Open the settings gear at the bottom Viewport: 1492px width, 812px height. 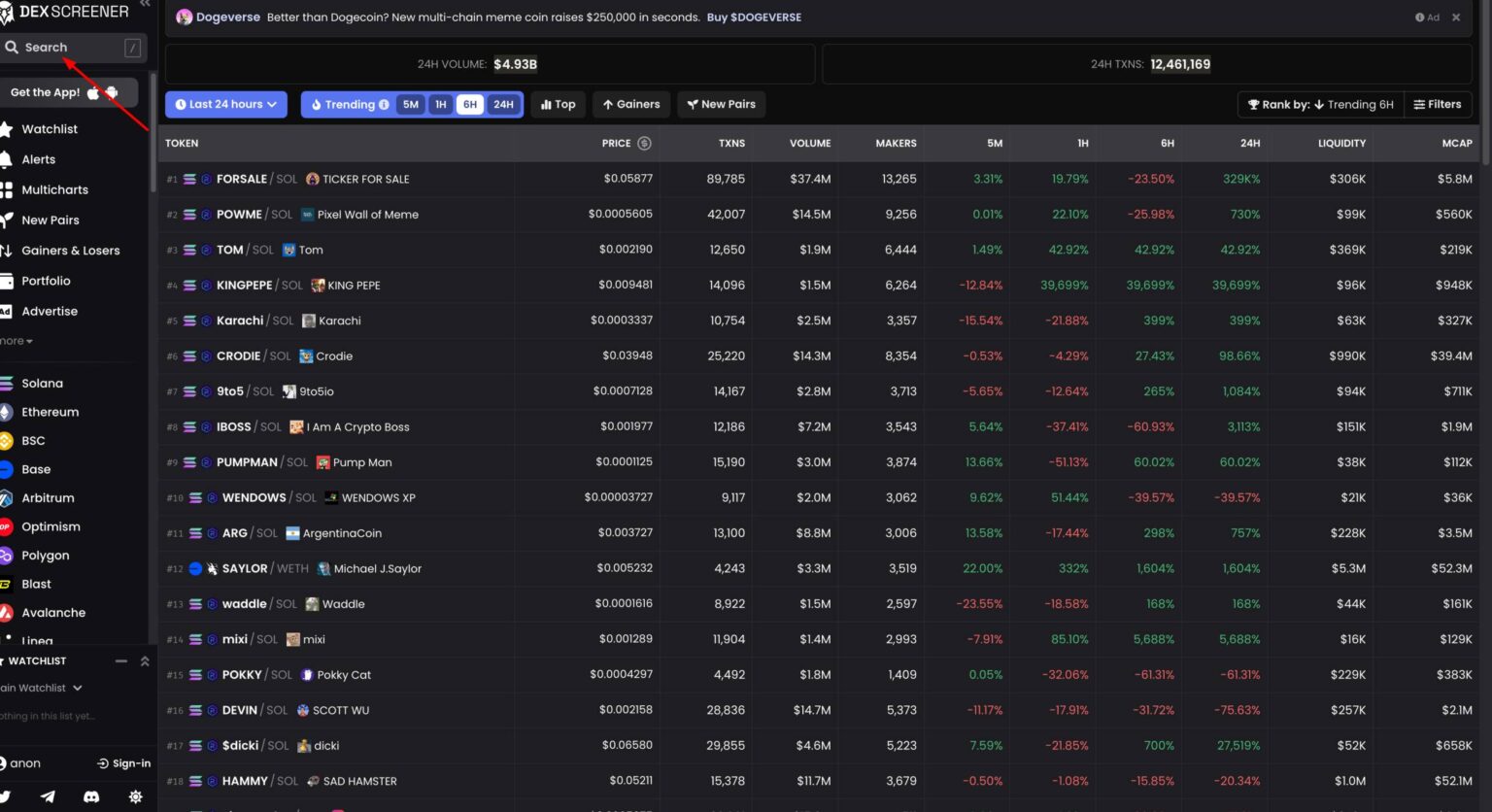coord(136,796)
